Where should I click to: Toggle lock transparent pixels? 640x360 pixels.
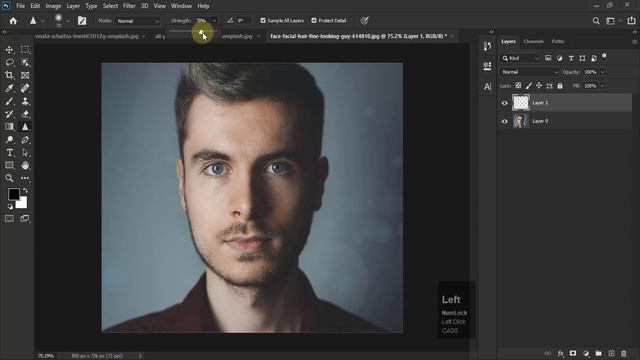518,86
